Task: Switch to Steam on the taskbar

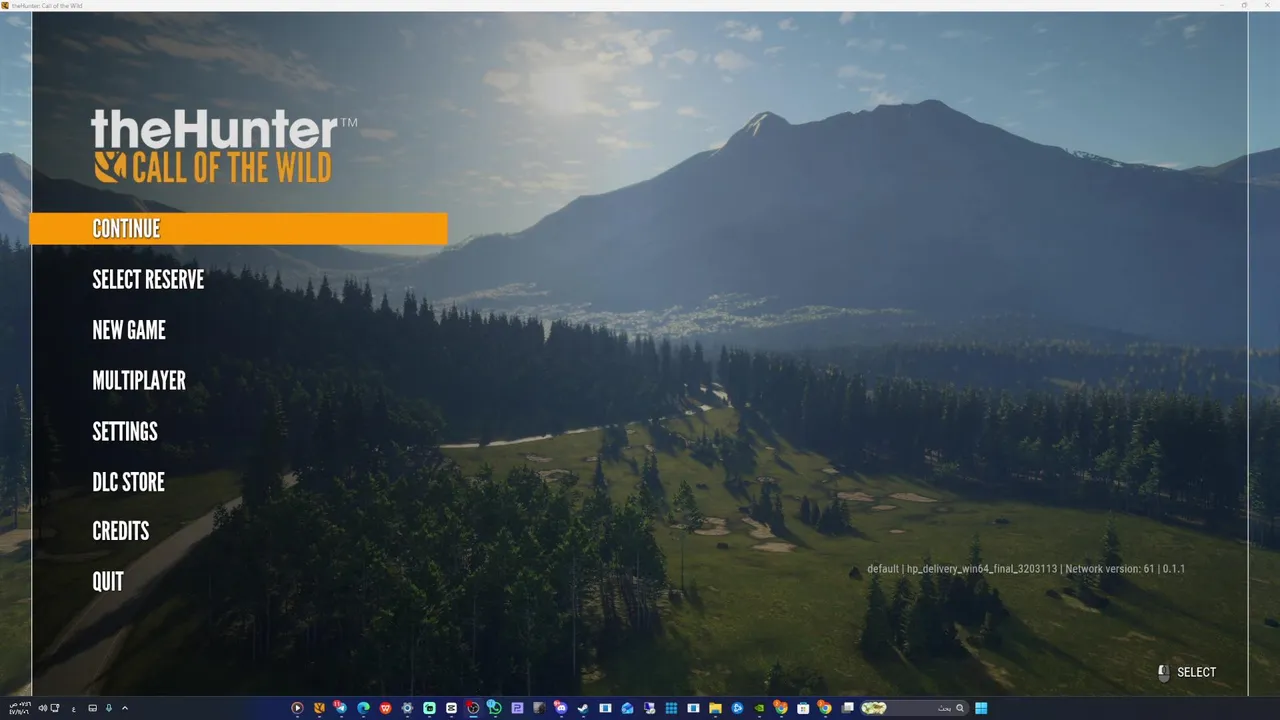Action: [x=583, y=708]
